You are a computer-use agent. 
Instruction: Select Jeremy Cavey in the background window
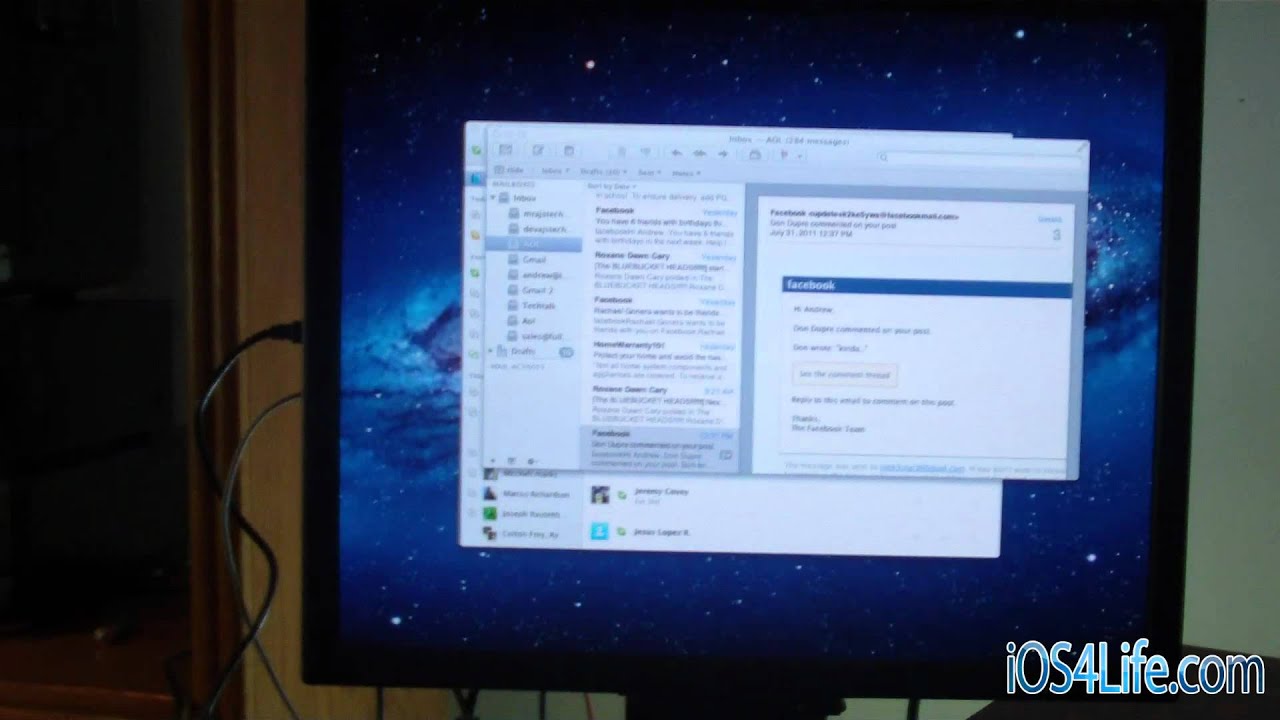click(x=661, y=492)
